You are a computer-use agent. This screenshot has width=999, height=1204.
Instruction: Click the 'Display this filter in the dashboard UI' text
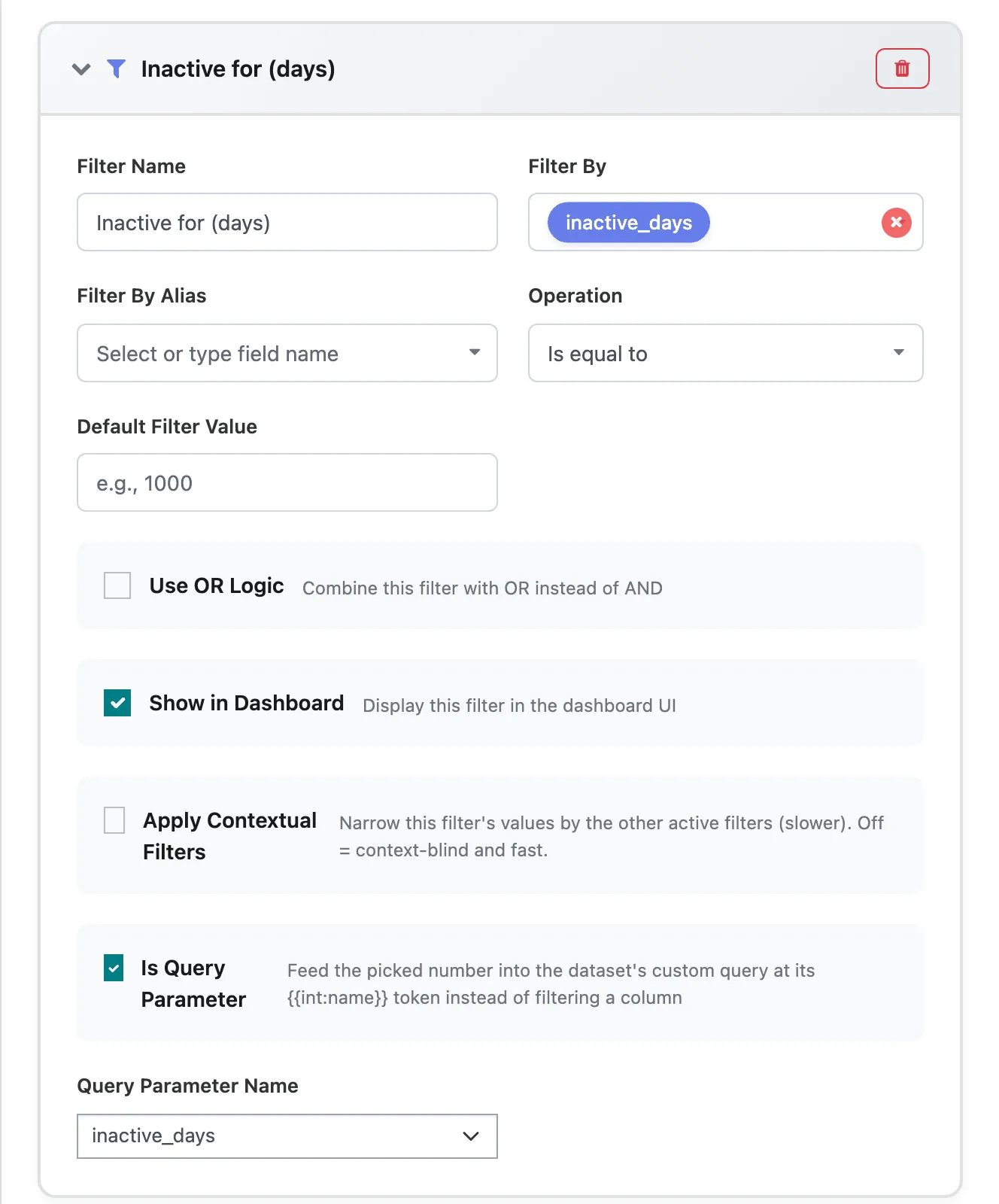pos(519,706)
